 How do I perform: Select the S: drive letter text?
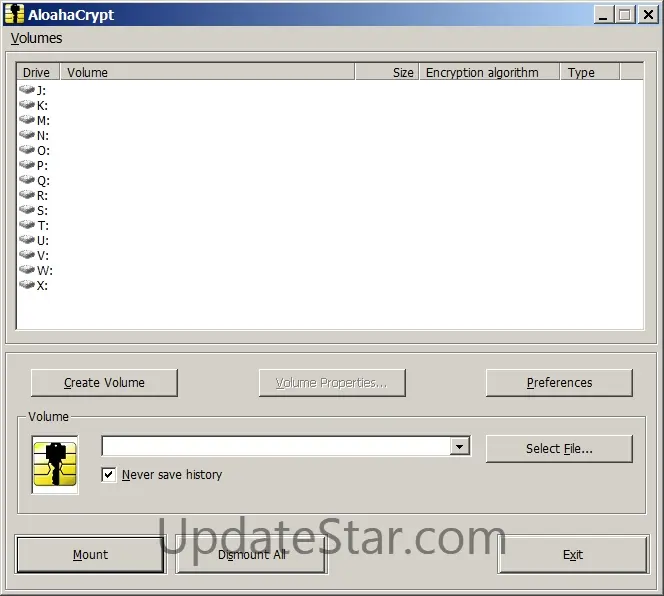click(x=42, y=211)
